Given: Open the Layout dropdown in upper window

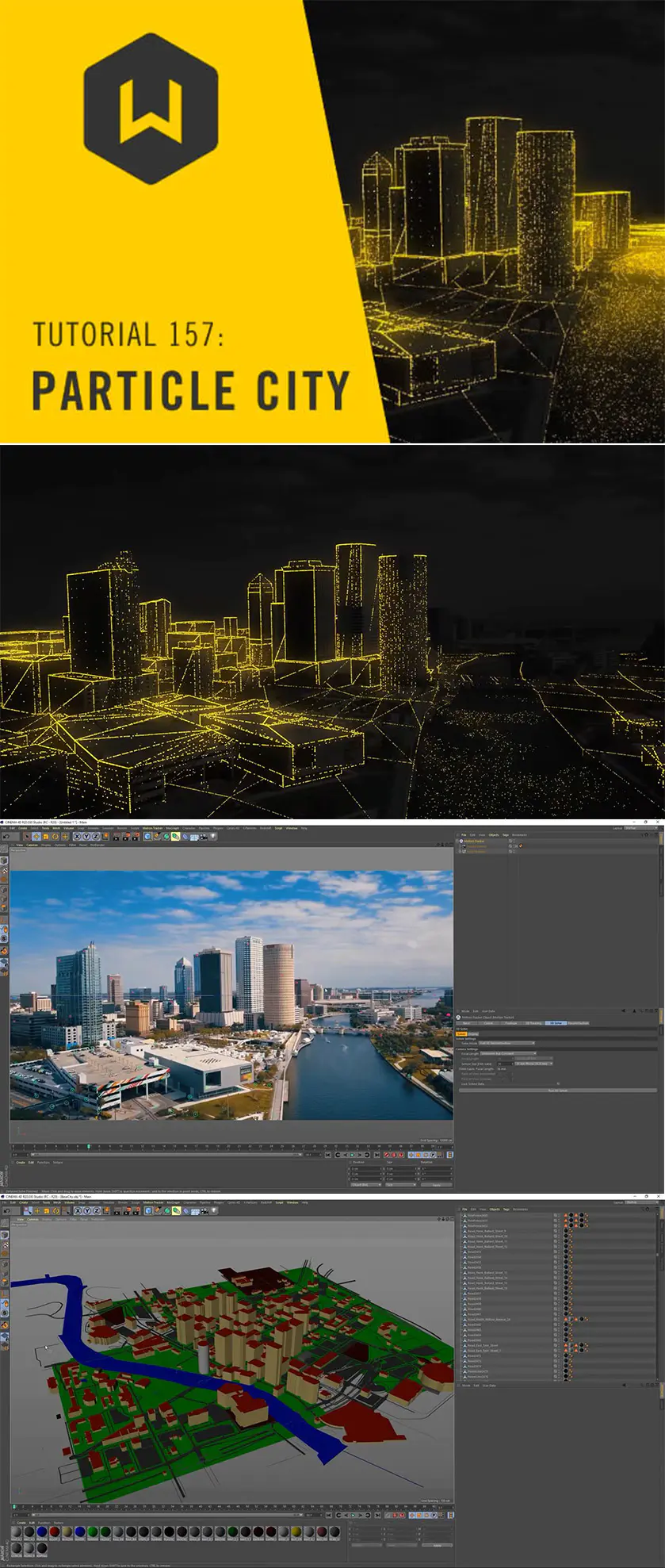Looking at the screenshot, I should (x=640, y=828).
